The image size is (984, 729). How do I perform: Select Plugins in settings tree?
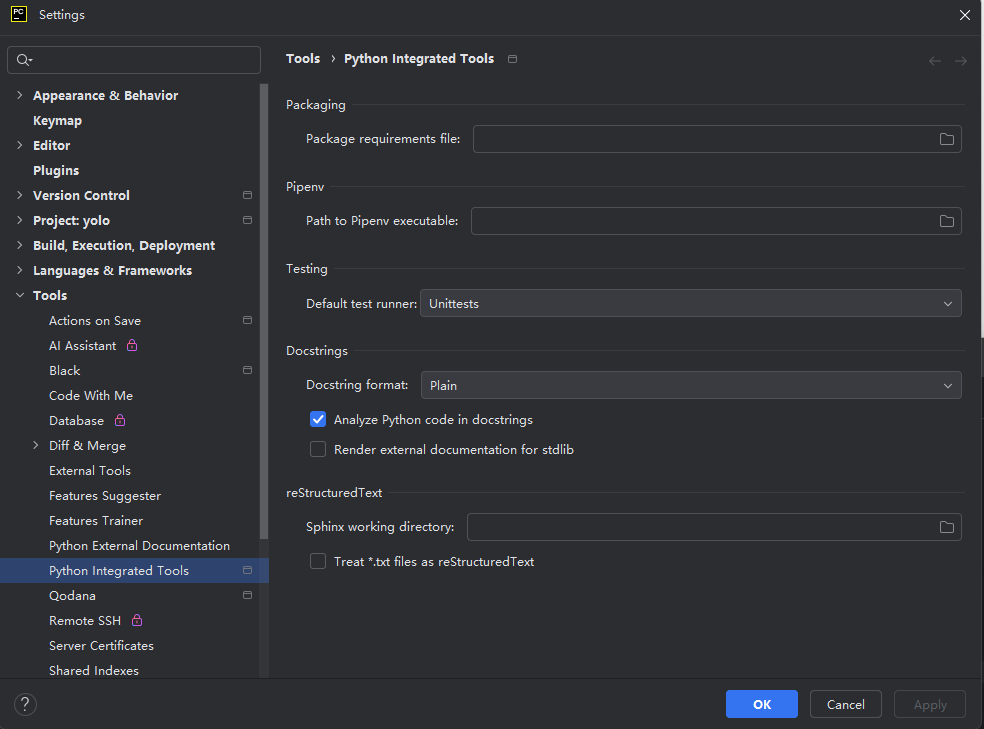(56, 171)
